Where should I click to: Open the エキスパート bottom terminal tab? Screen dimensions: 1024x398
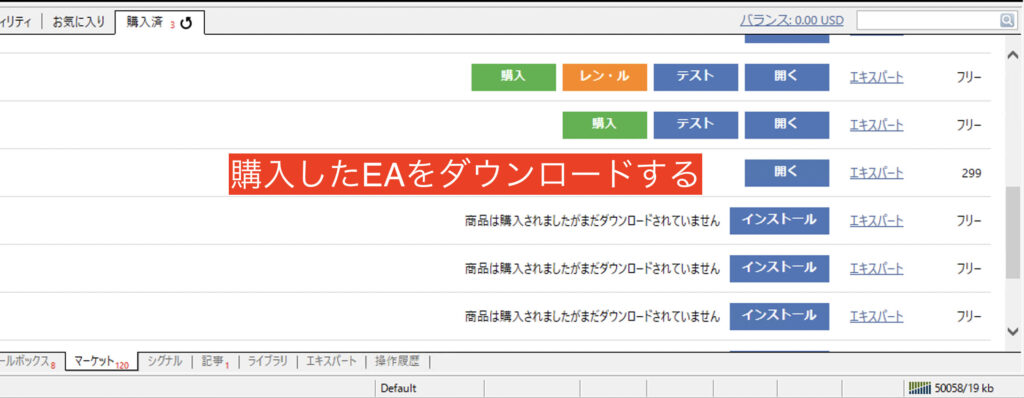click(331, 361)
